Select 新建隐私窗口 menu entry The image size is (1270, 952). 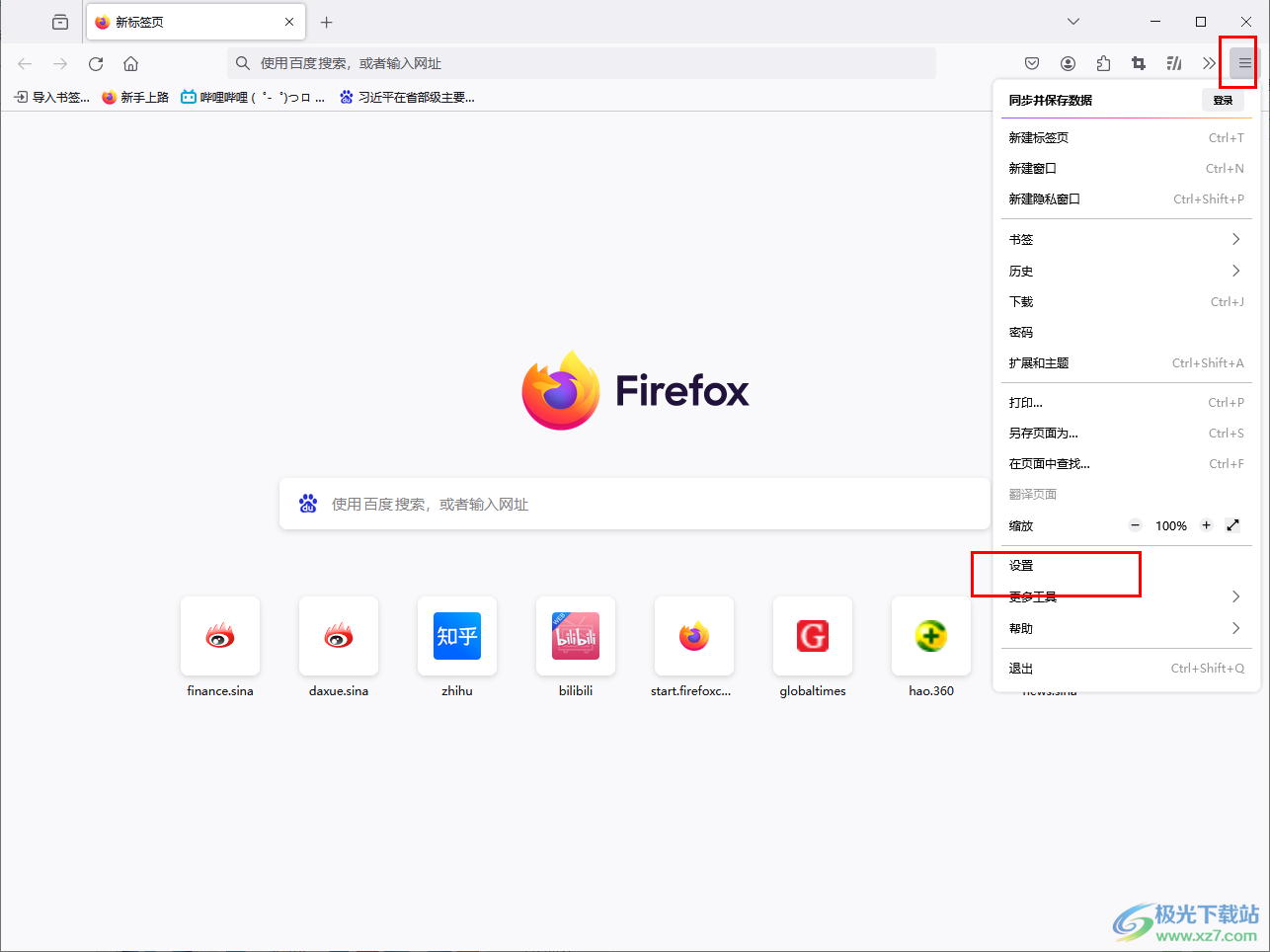(x=1126, y=198)
